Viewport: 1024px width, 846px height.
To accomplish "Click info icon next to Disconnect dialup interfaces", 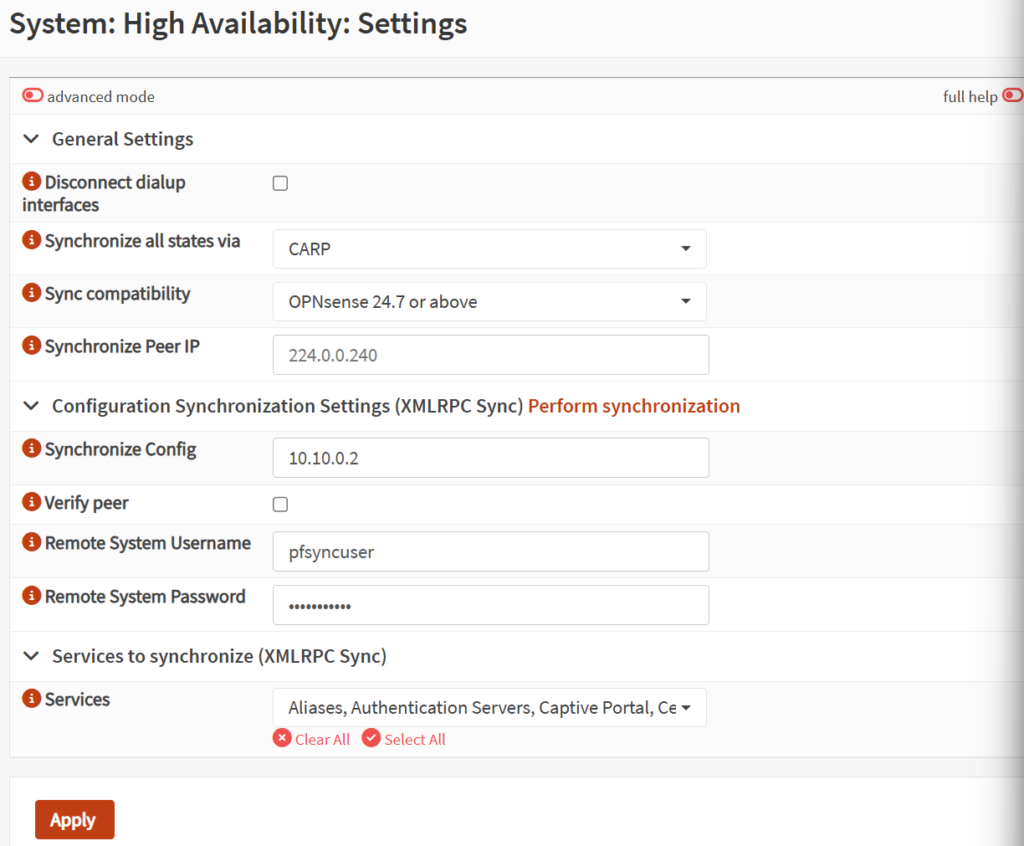I will (x=32, y=183).
